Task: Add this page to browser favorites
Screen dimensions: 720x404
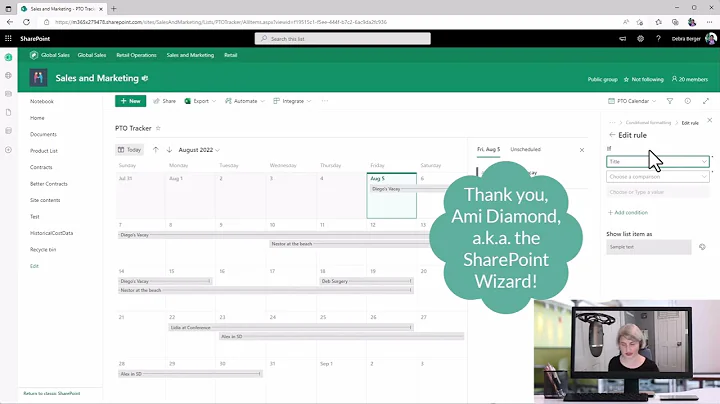Action: coord(640,22)
